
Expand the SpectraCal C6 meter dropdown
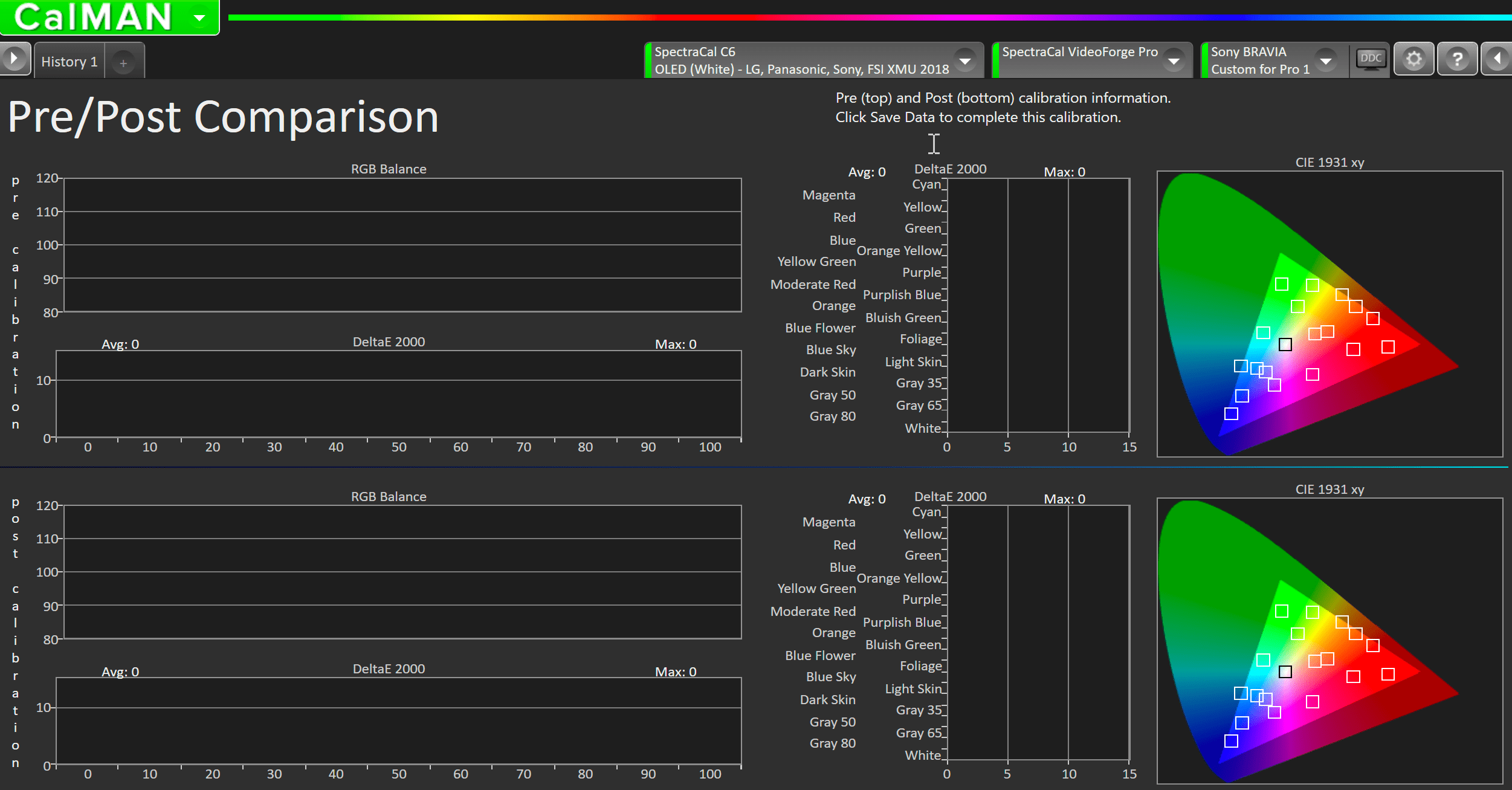(965, 60)
